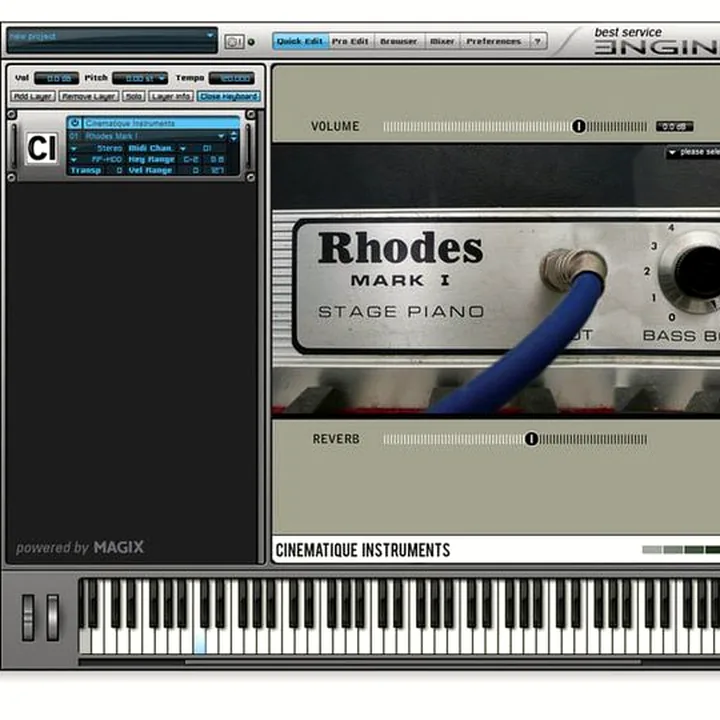This screenshot has height=720, width=720.
Task: Click the small MIDI panic icon beside project box
Action: coord(234,42)
